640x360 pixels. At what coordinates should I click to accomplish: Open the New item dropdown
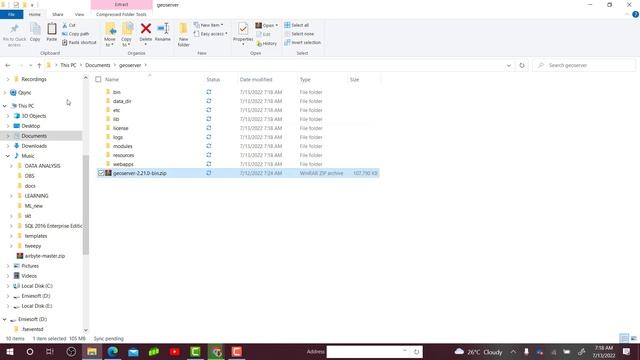click(x=208, y=25)
